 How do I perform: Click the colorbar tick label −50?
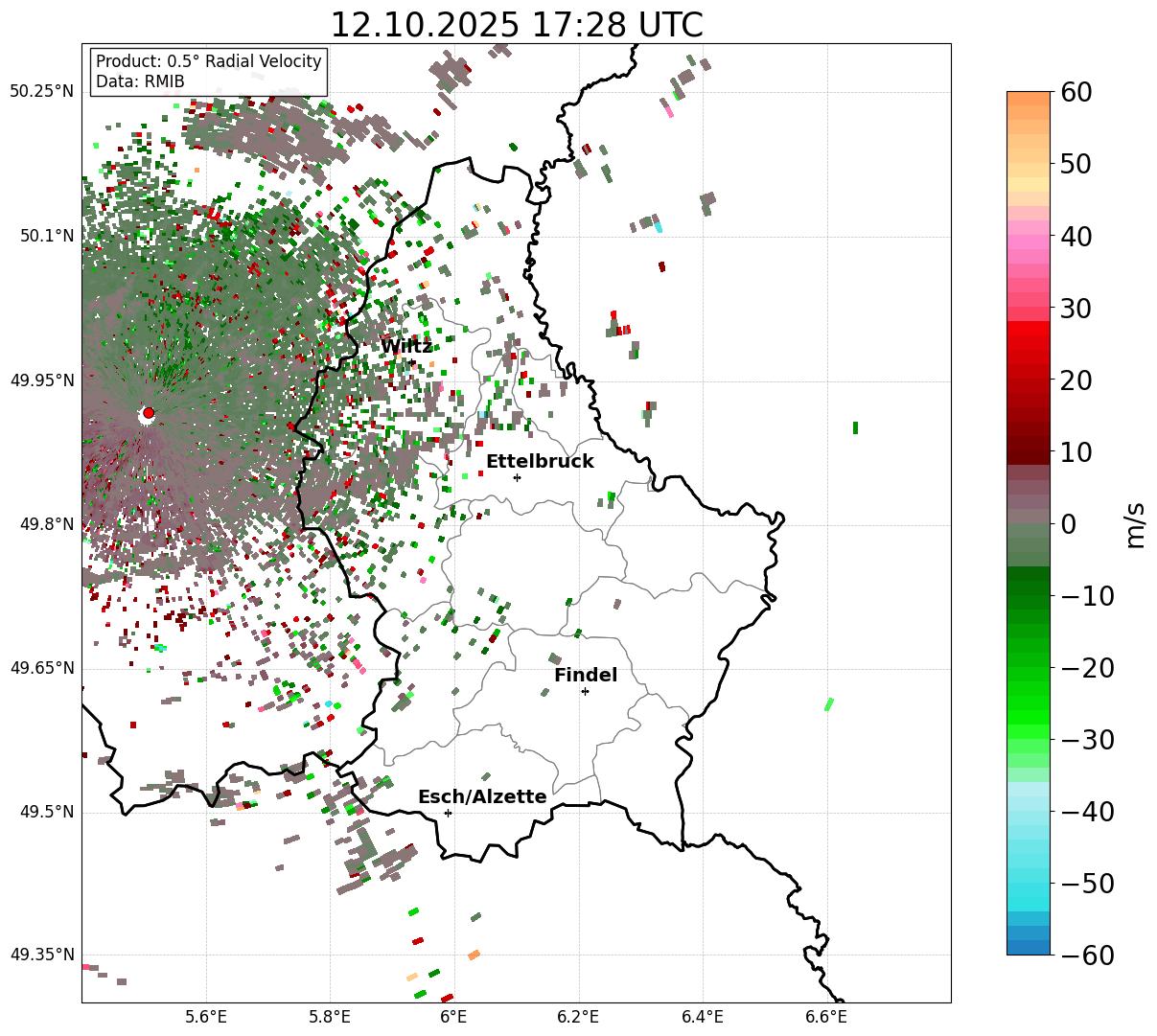click(x=1087, y=883)
